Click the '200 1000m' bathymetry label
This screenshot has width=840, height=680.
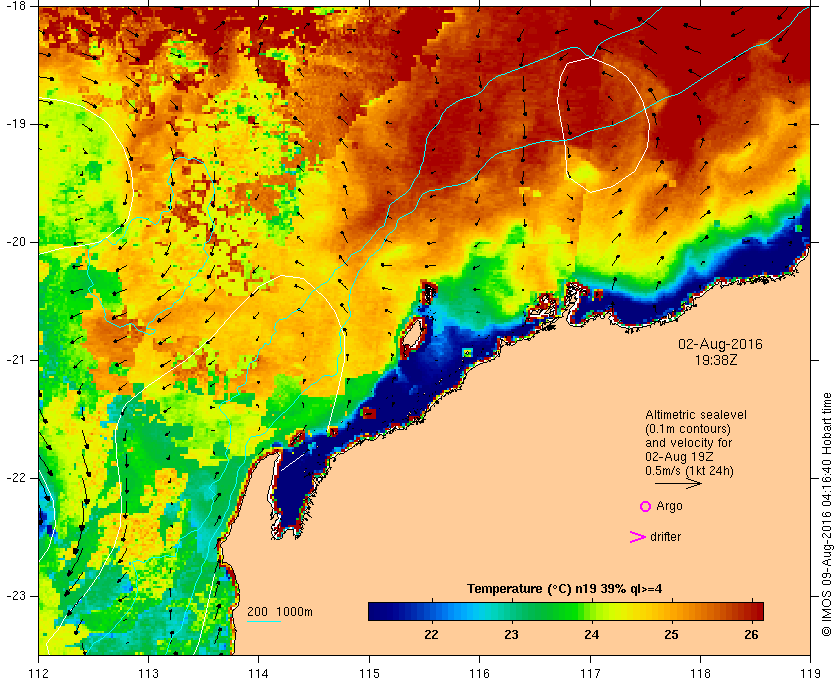(280, 612)
